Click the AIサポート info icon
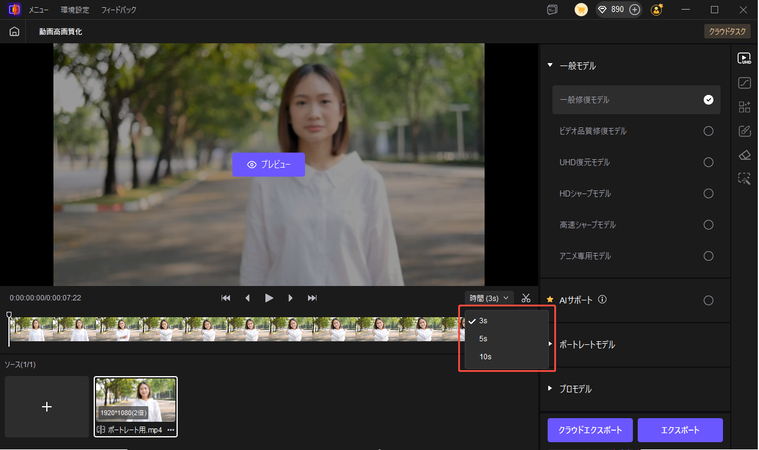This screenshot has height=450, width=759. pos(603,299)
